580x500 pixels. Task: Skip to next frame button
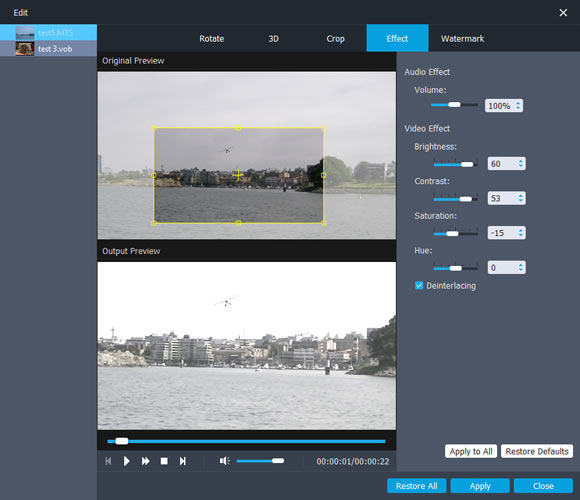click(x=183, y=461)
